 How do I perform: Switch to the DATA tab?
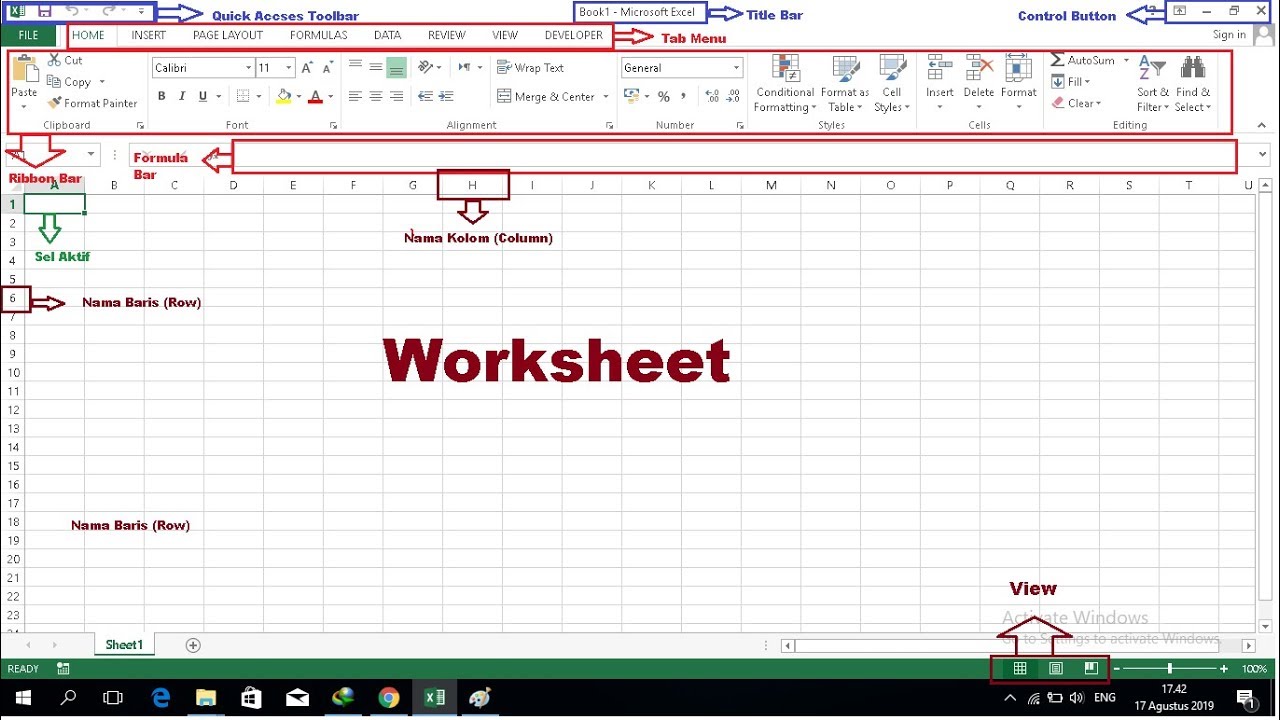pos(387,35)
